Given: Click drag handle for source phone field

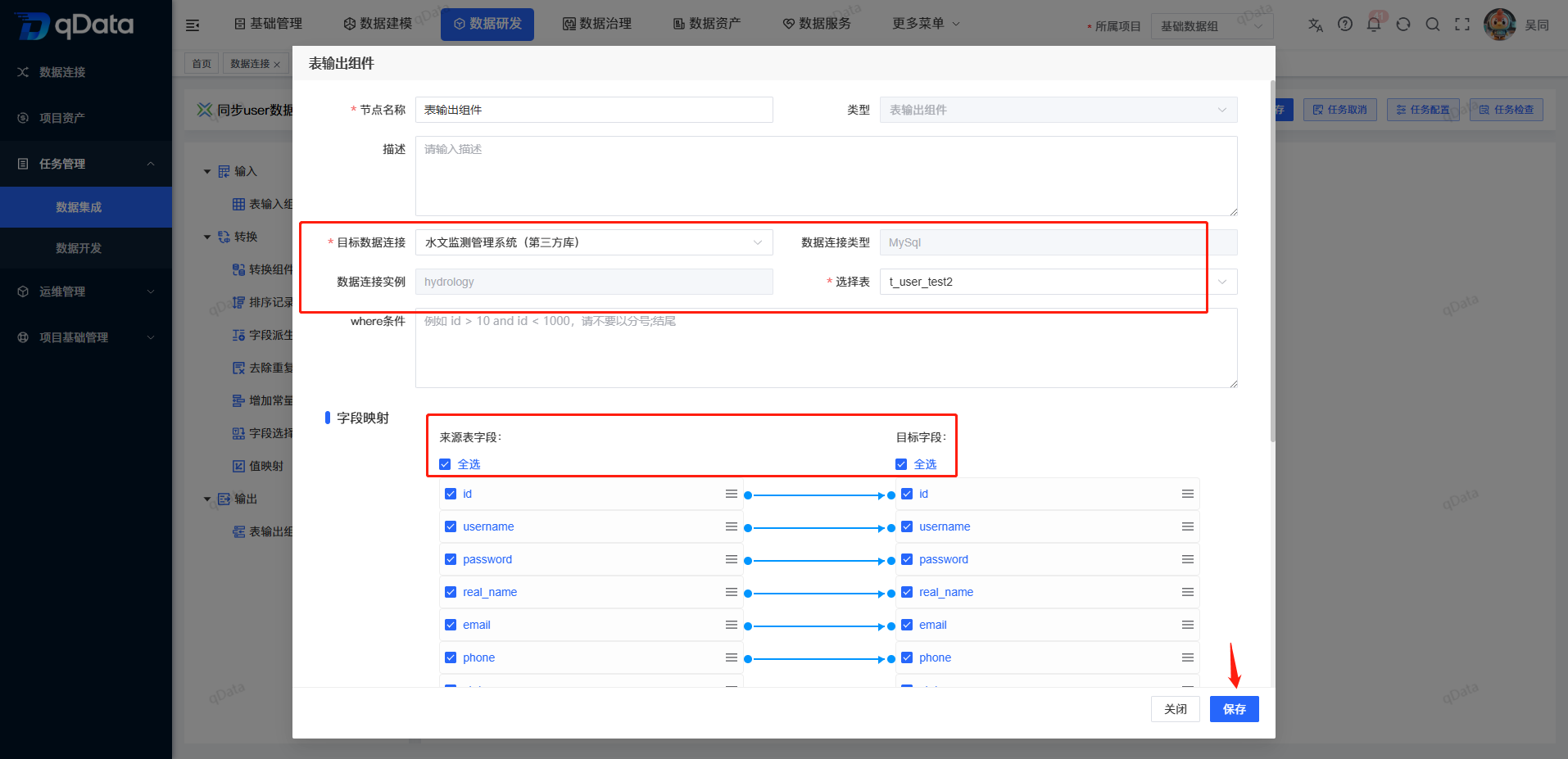Looking at the screenshot, I should (732, 657).
